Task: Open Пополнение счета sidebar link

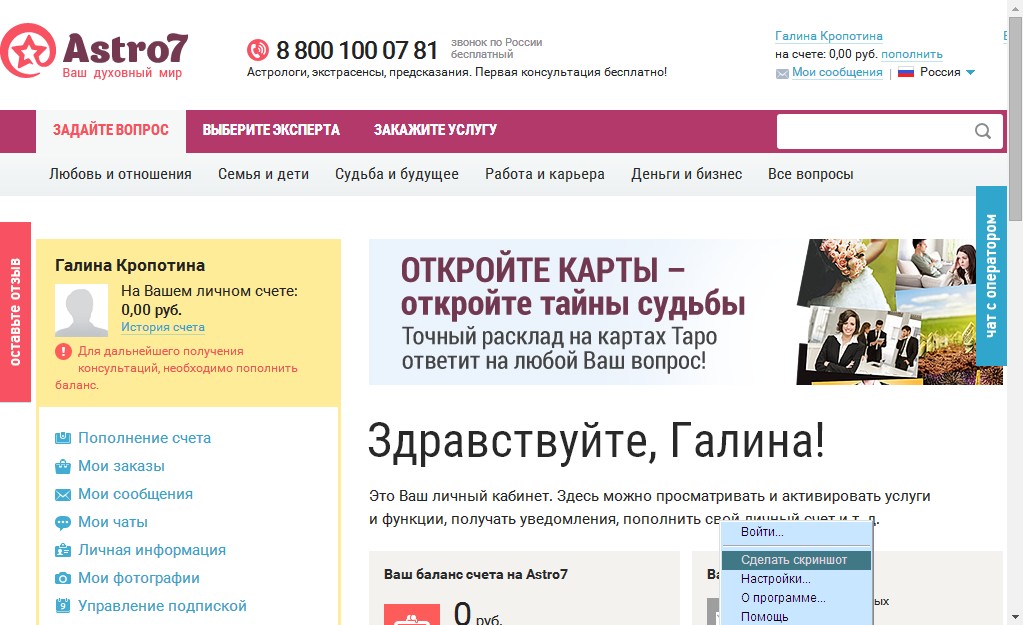Action: [145, 438]
